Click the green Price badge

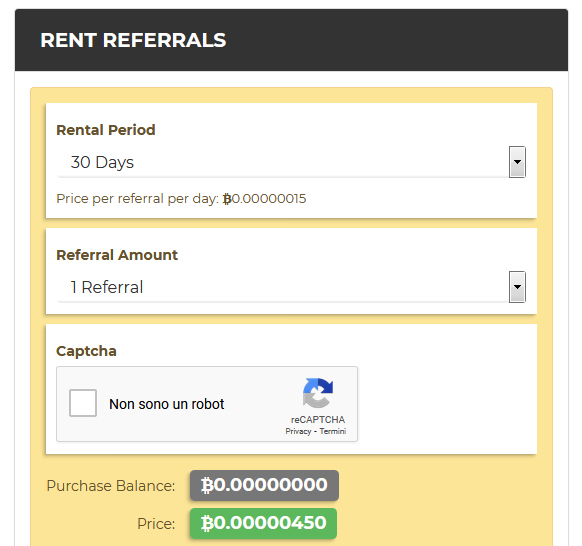tap(263, 523)
